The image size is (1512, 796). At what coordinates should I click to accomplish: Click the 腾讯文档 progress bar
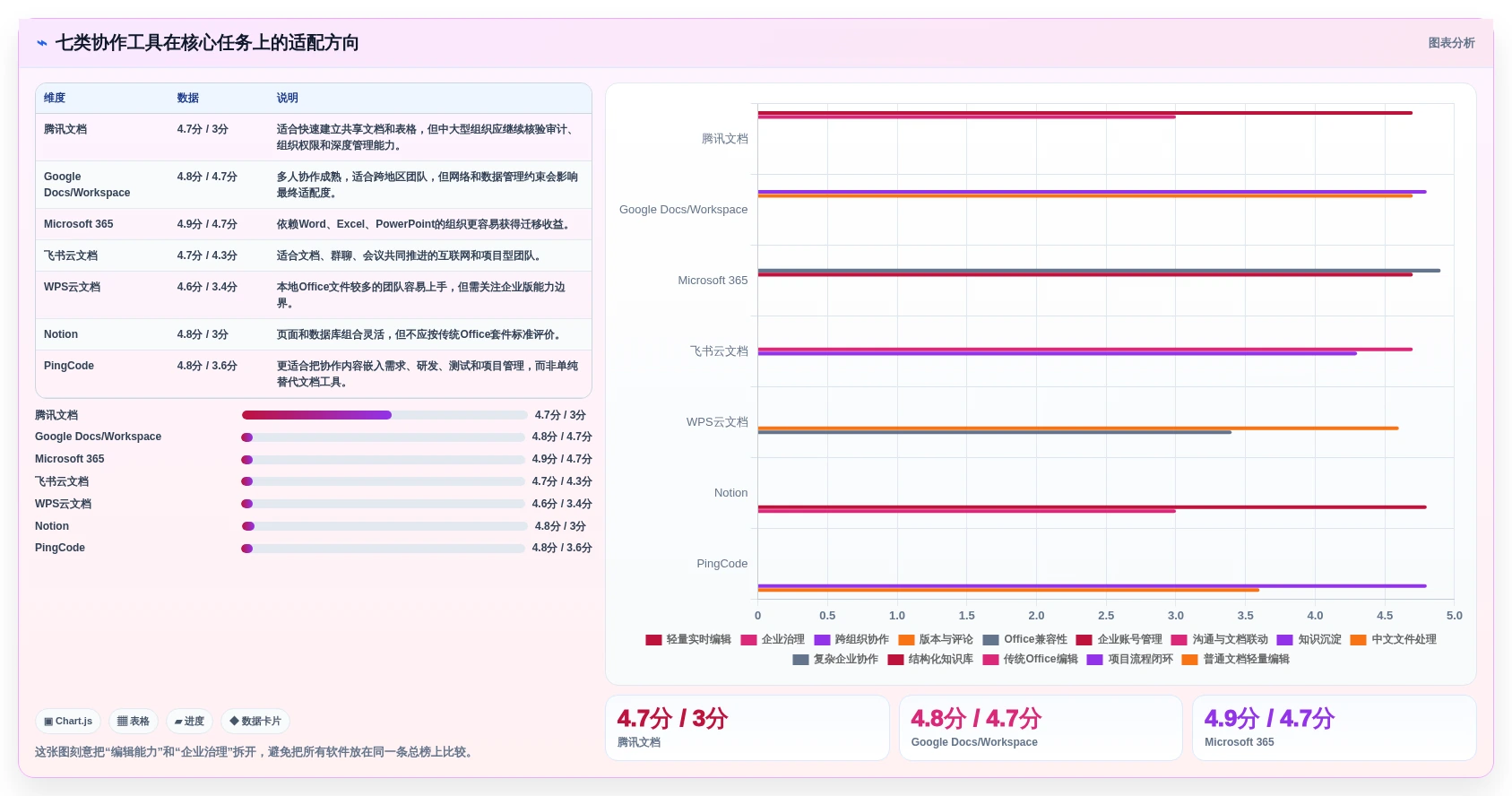[x=384, y=415]
